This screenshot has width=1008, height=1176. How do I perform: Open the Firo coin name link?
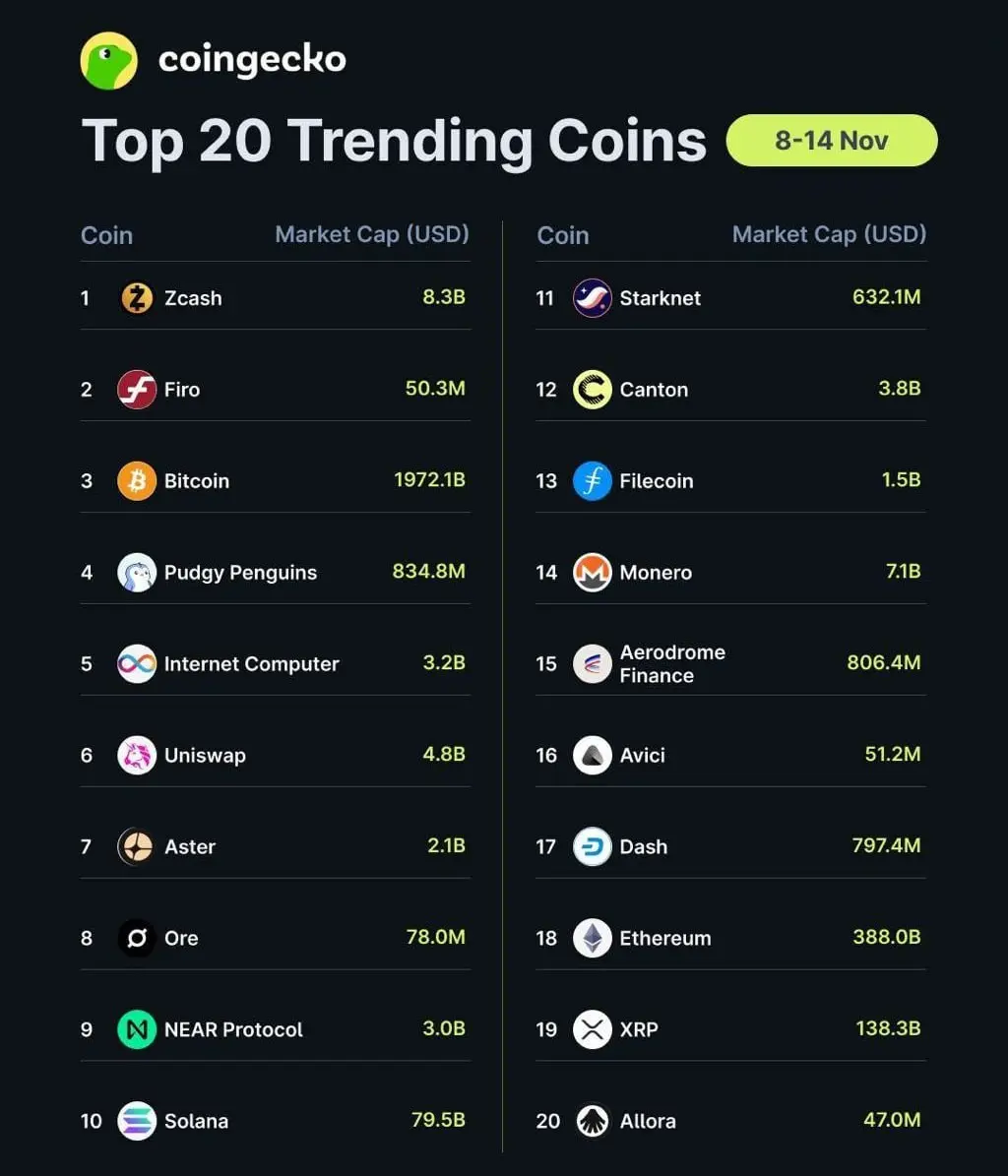(182, 390)
